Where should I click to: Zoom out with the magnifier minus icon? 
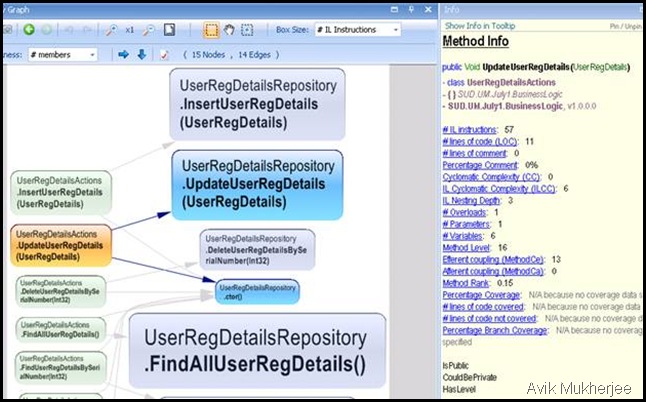(149, 30)
